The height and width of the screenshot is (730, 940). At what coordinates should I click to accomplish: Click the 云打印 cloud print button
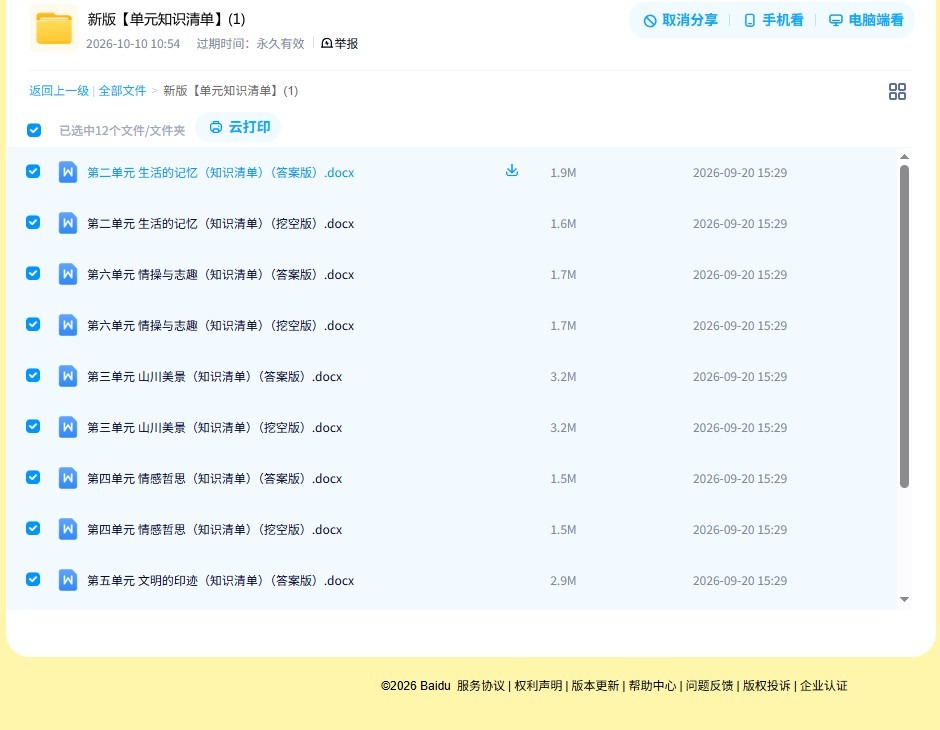point(239,127)
